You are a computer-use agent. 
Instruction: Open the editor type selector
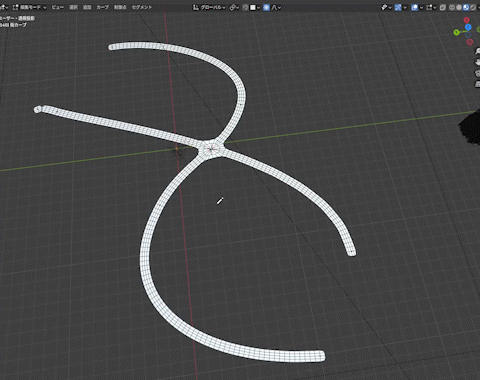(3, 7)
